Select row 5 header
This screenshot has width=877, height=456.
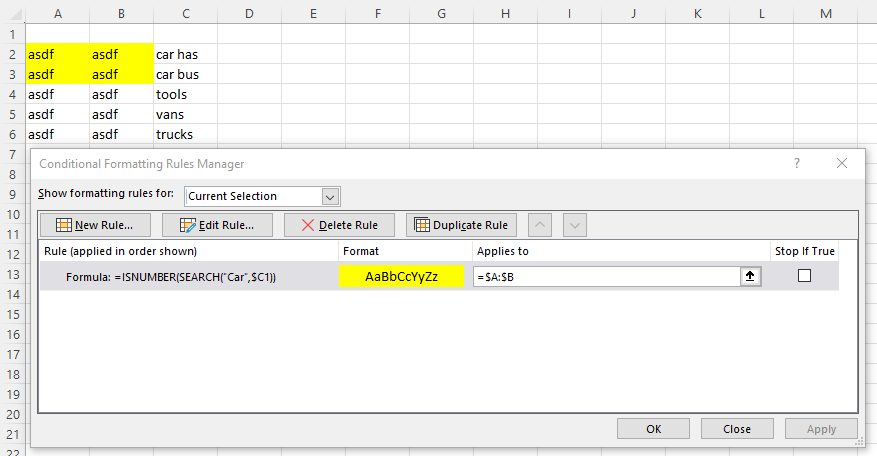click(x=13, y=114)
